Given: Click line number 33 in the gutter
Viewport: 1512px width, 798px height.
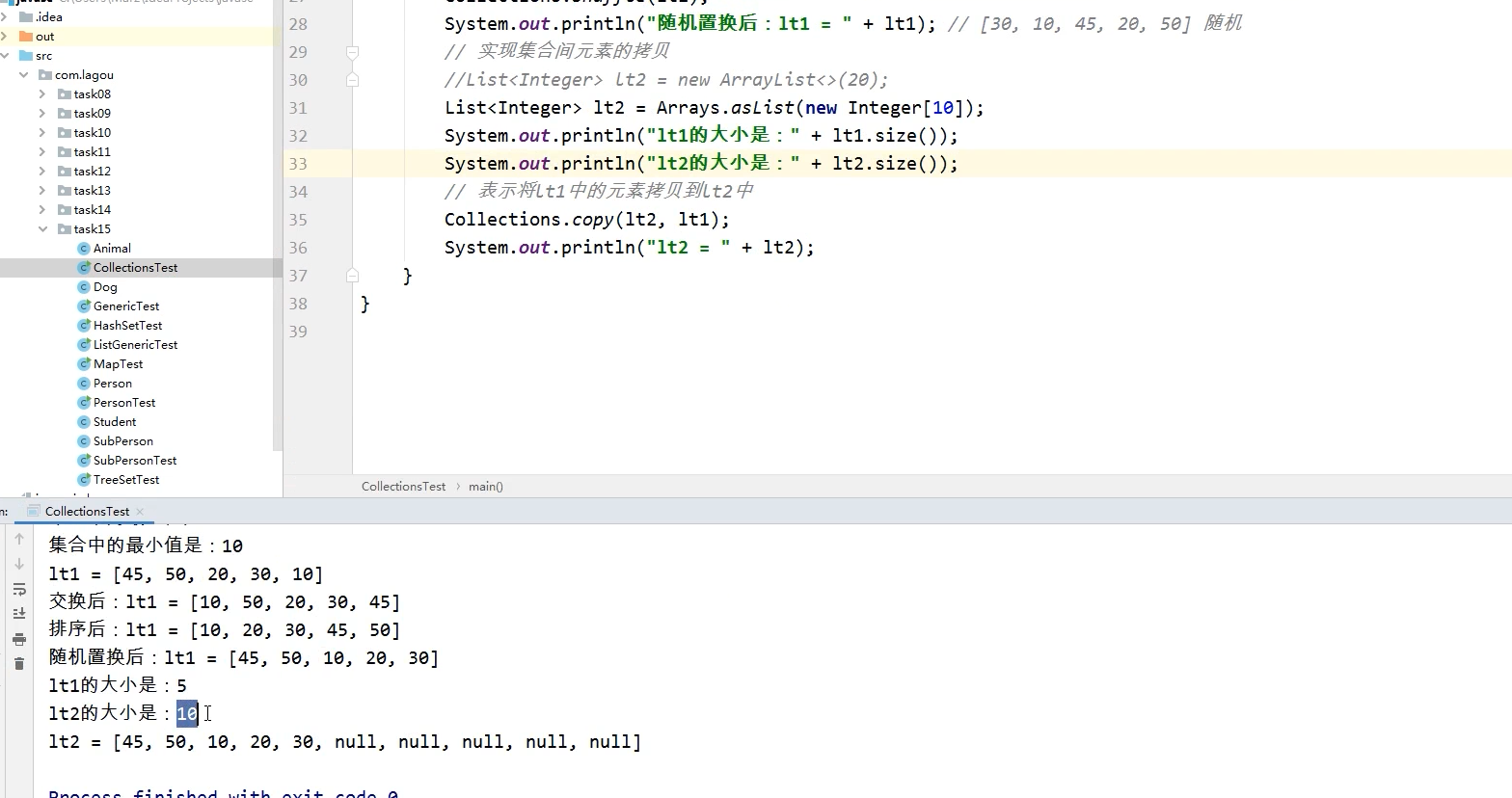Looking at the screenshot, I should point(298,164).
